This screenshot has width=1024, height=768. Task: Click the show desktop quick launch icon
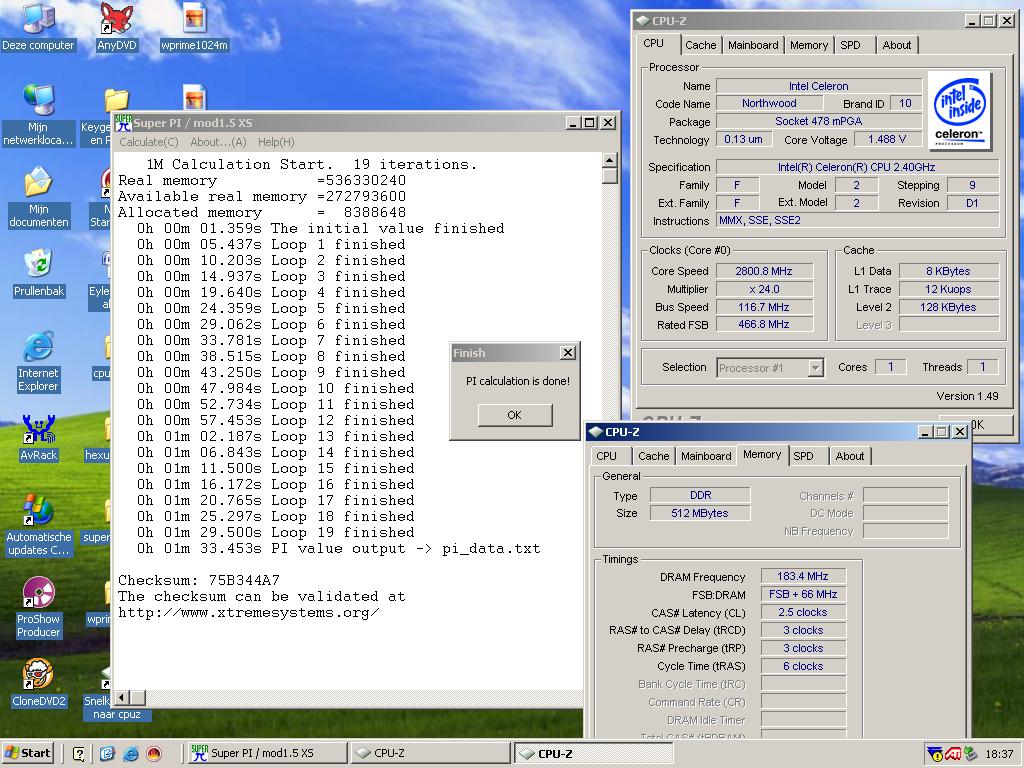(107, 754)
